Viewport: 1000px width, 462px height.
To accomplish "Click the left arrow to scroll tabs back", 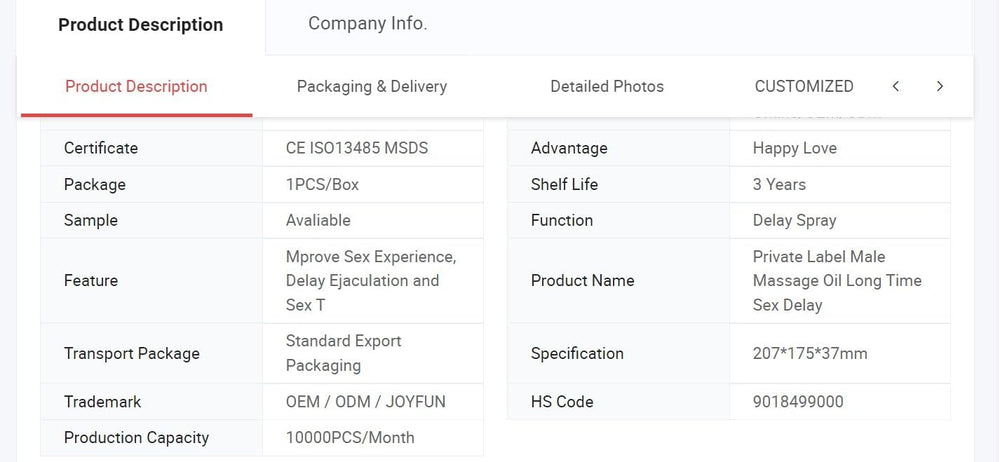I will pyautogui.click(x=896, y=86).
